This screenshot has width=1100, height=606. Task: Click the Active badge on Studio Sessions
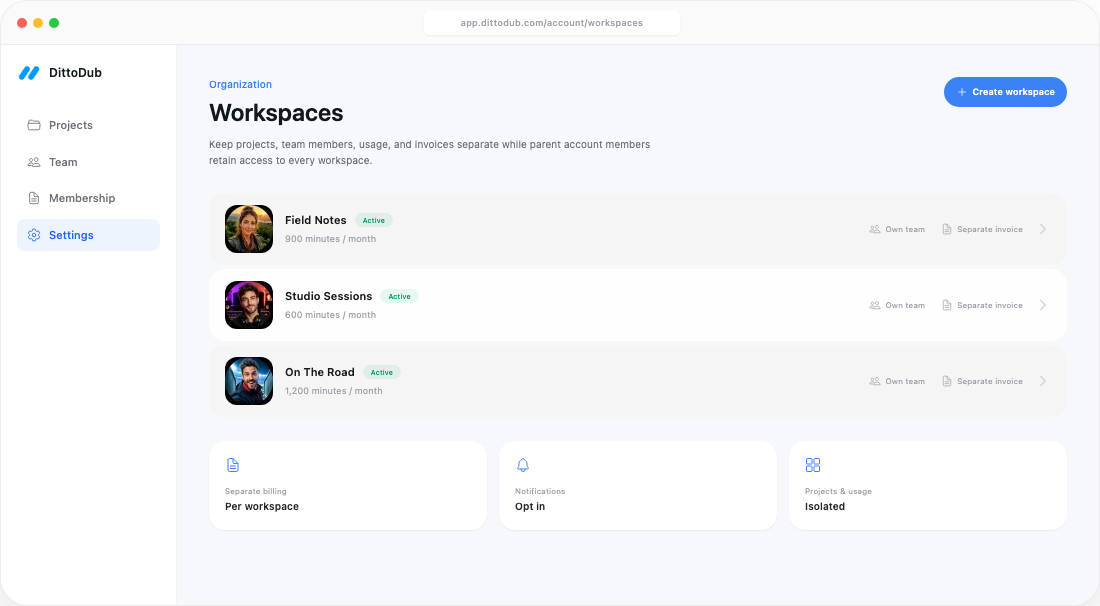[x=399, y=296]
